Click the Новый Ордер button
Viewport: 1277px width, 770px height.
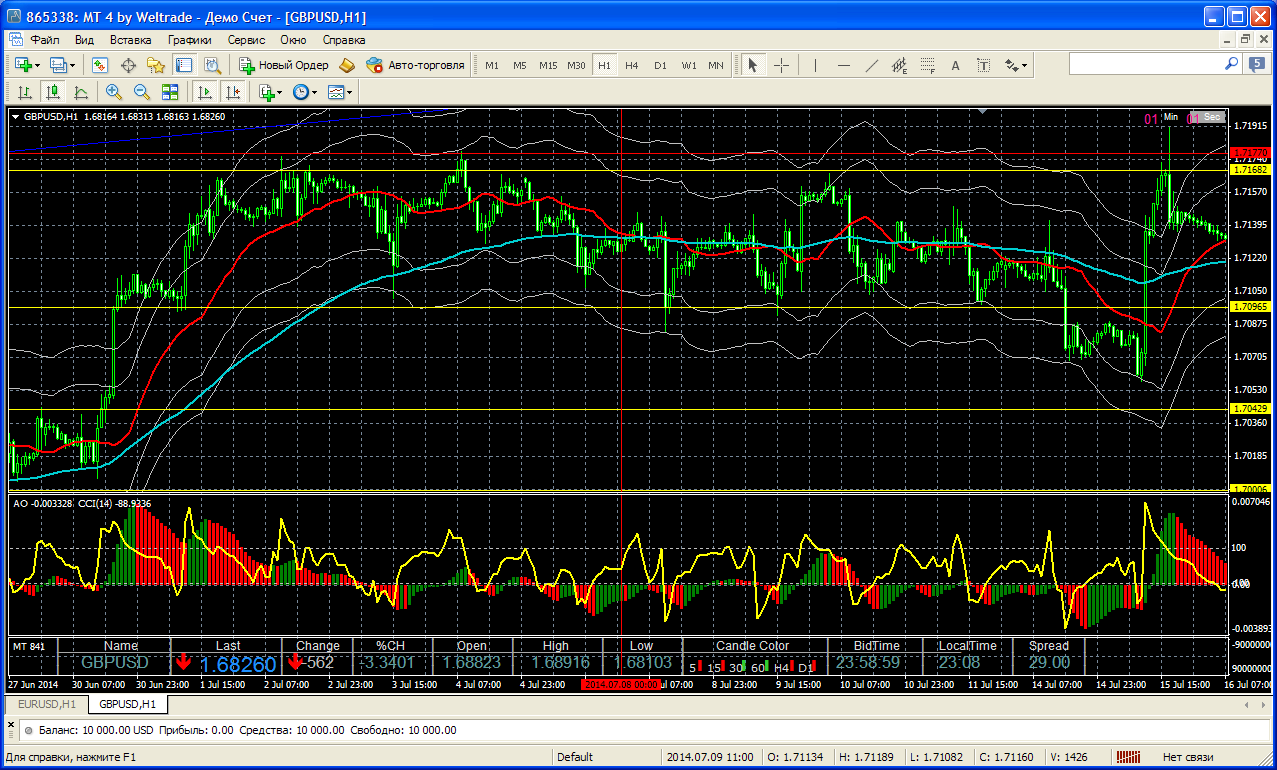point(284,65)
